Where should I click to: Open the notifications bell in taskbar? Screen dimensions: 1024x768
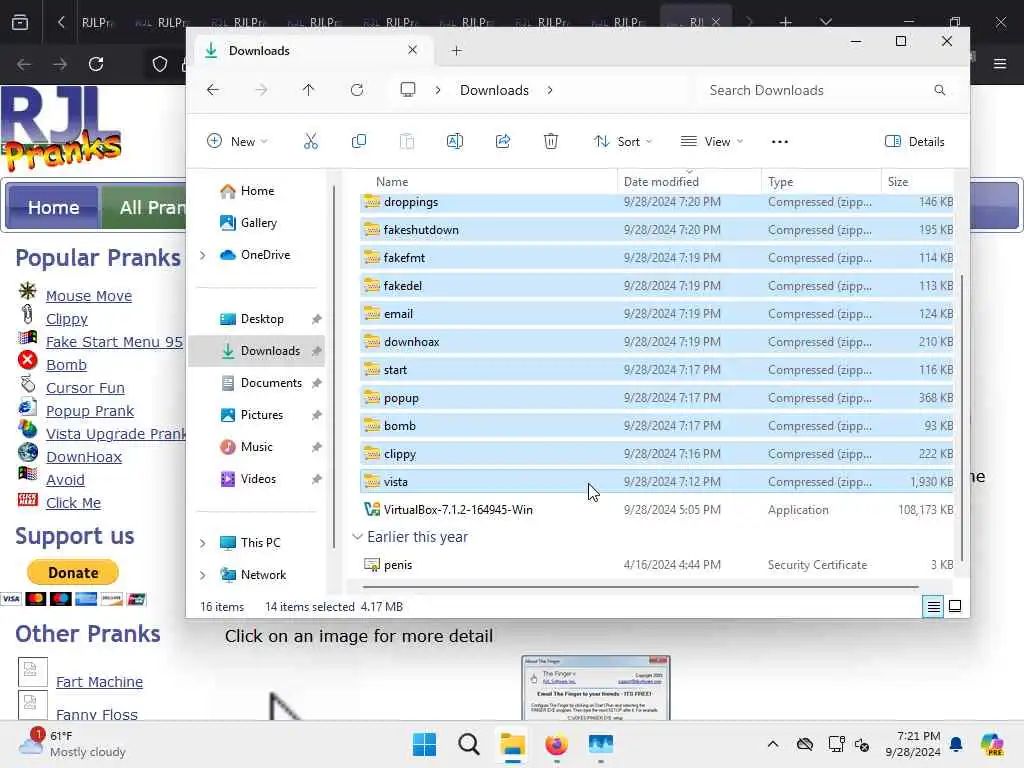click(x=956, y=744)
